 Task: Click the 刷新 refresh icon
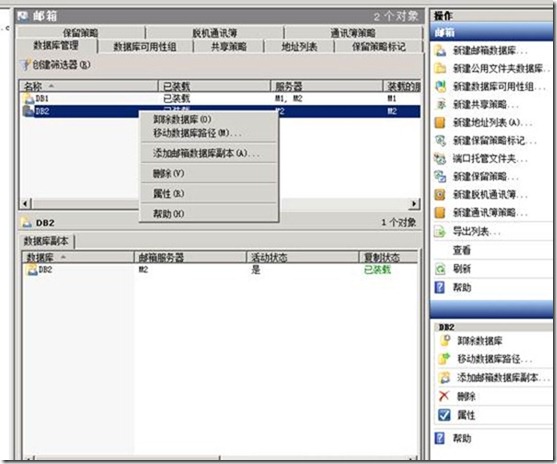440,269
